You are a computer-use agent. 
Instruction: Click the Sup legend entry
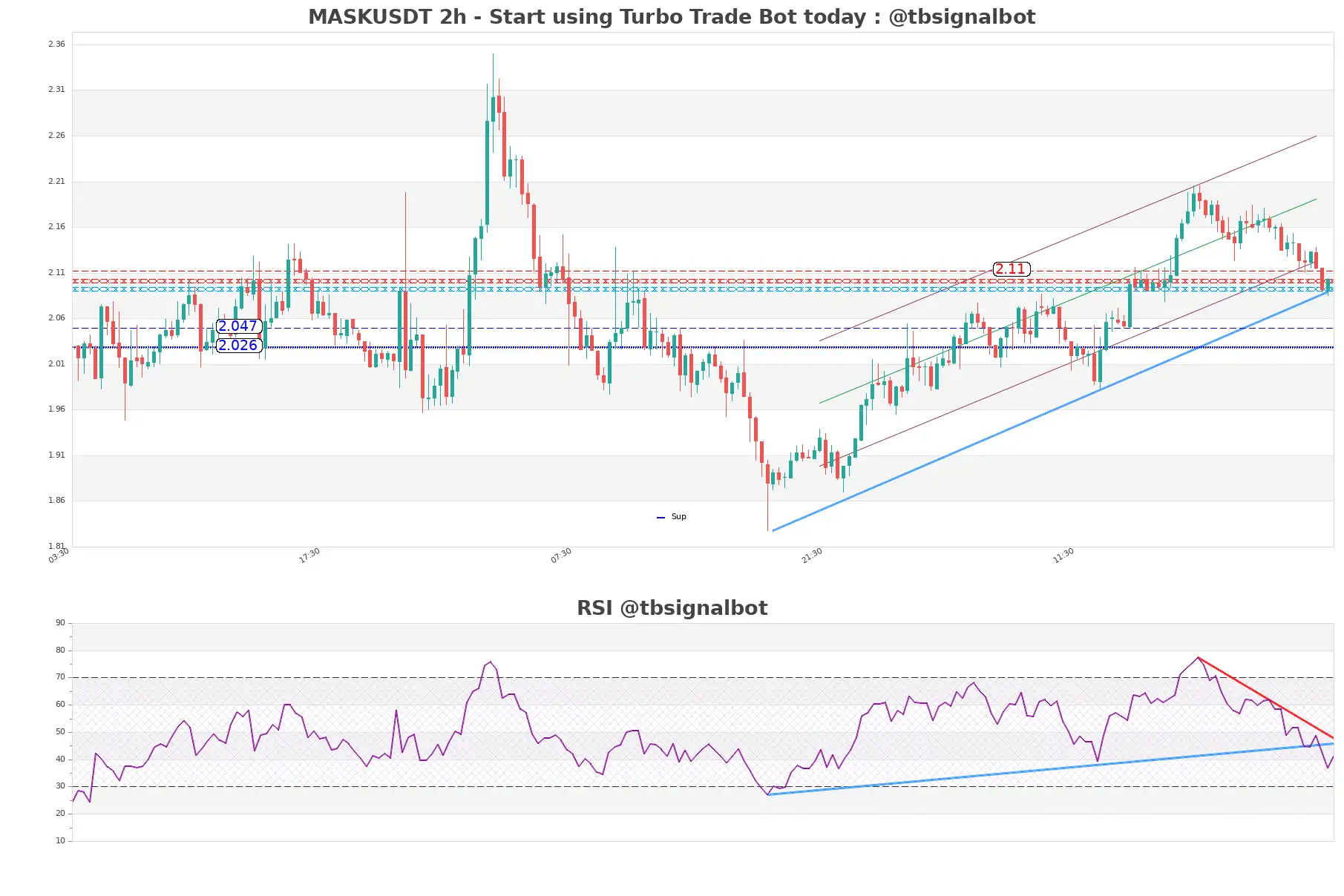click(x=672, y=517)
